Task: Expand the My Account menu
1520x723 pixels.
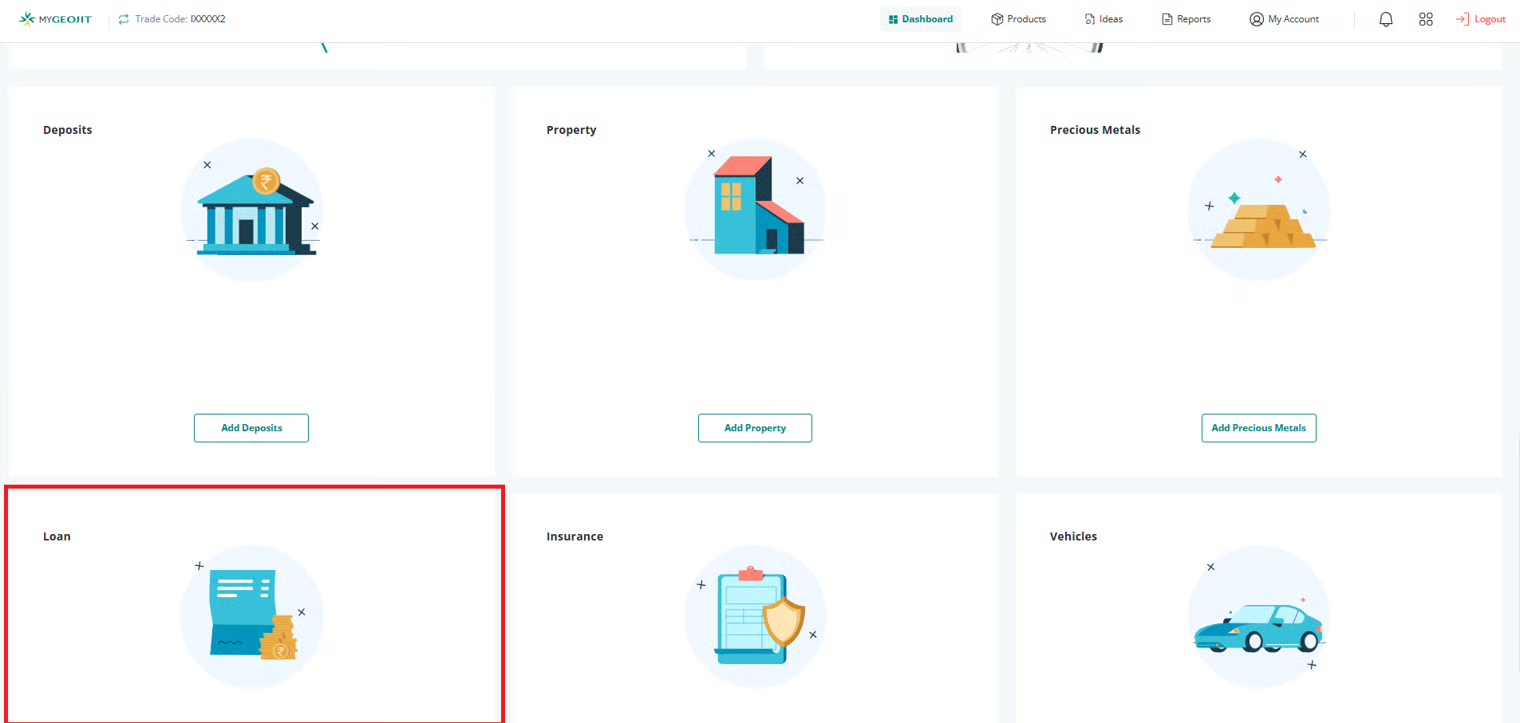Action: [x=1284, y=19]
